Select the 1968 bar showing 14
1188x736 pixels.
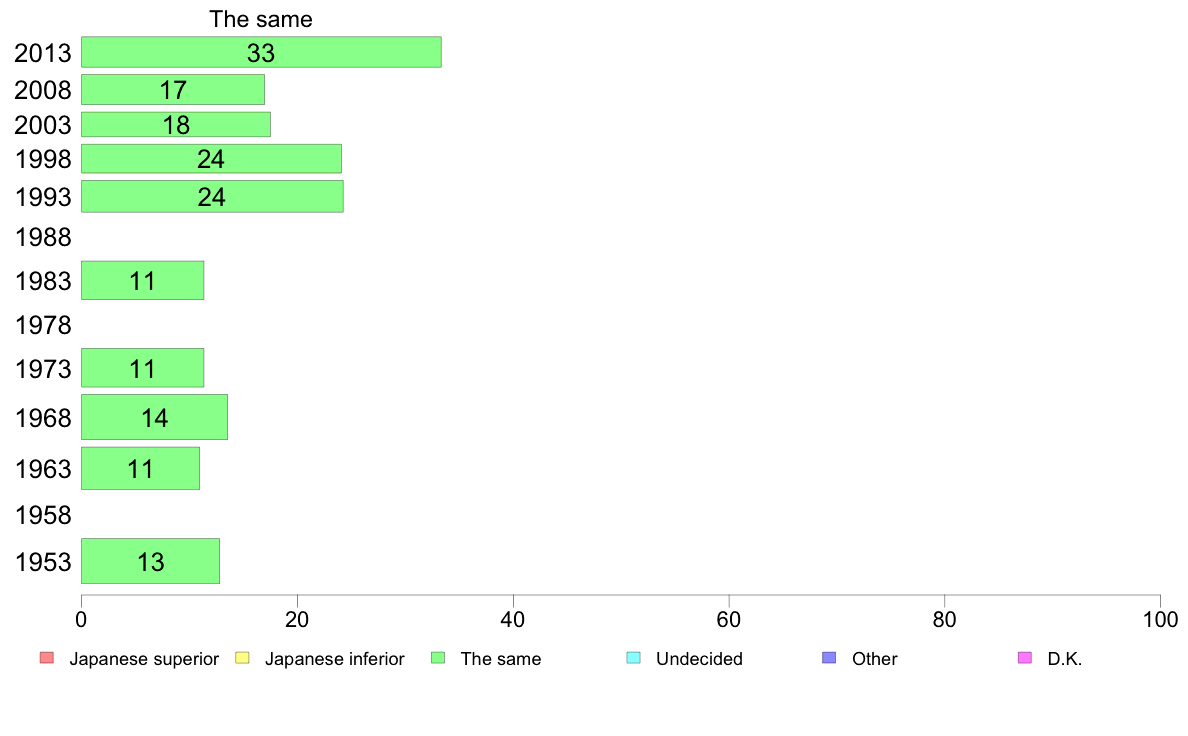click(x=155, y=417)
